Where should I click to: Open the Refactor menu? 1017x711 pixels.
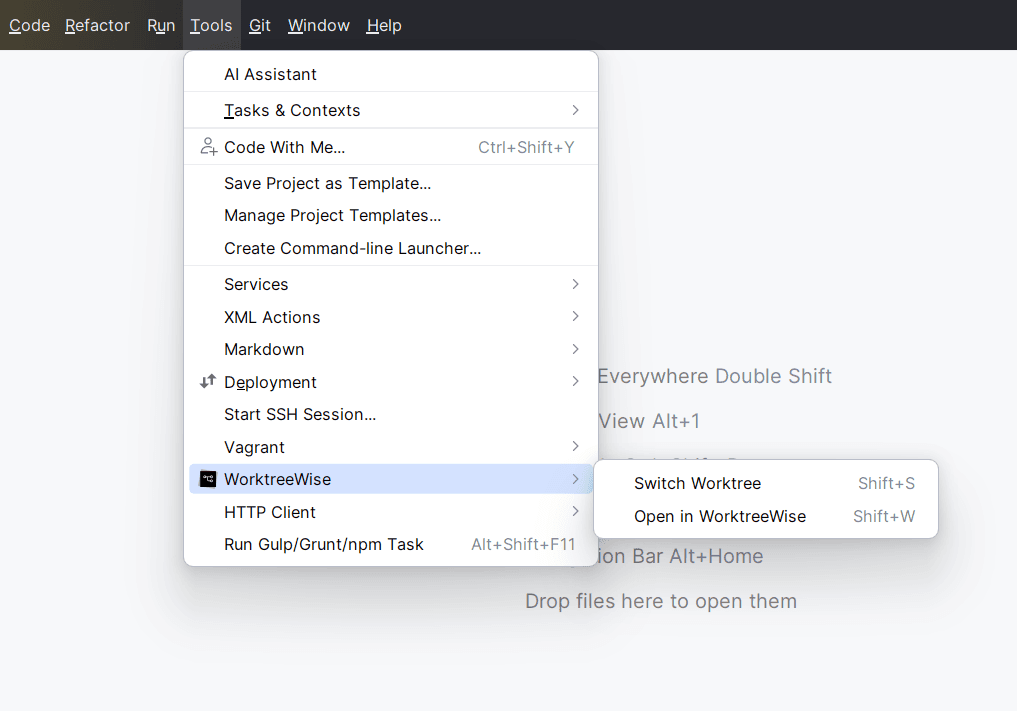[97, 25]
